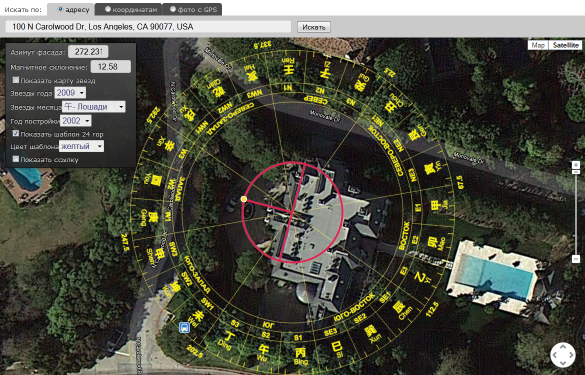
Task: Tick the show link checkbox
Action: (16, 159)
